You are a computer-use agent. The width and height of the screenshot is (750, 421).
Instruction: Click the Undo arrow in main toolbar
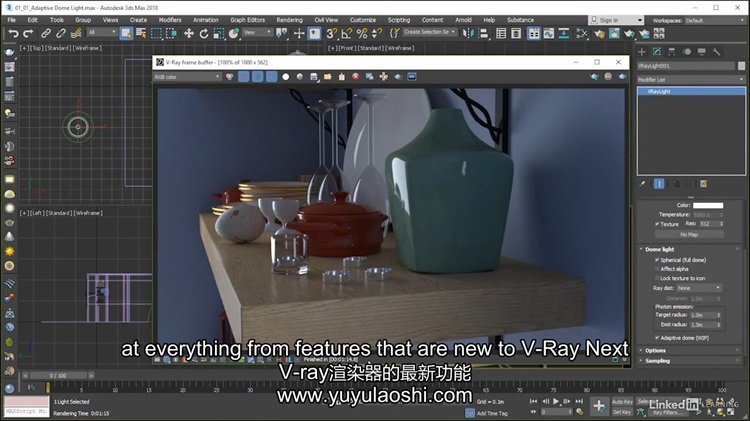pos(12,33)
